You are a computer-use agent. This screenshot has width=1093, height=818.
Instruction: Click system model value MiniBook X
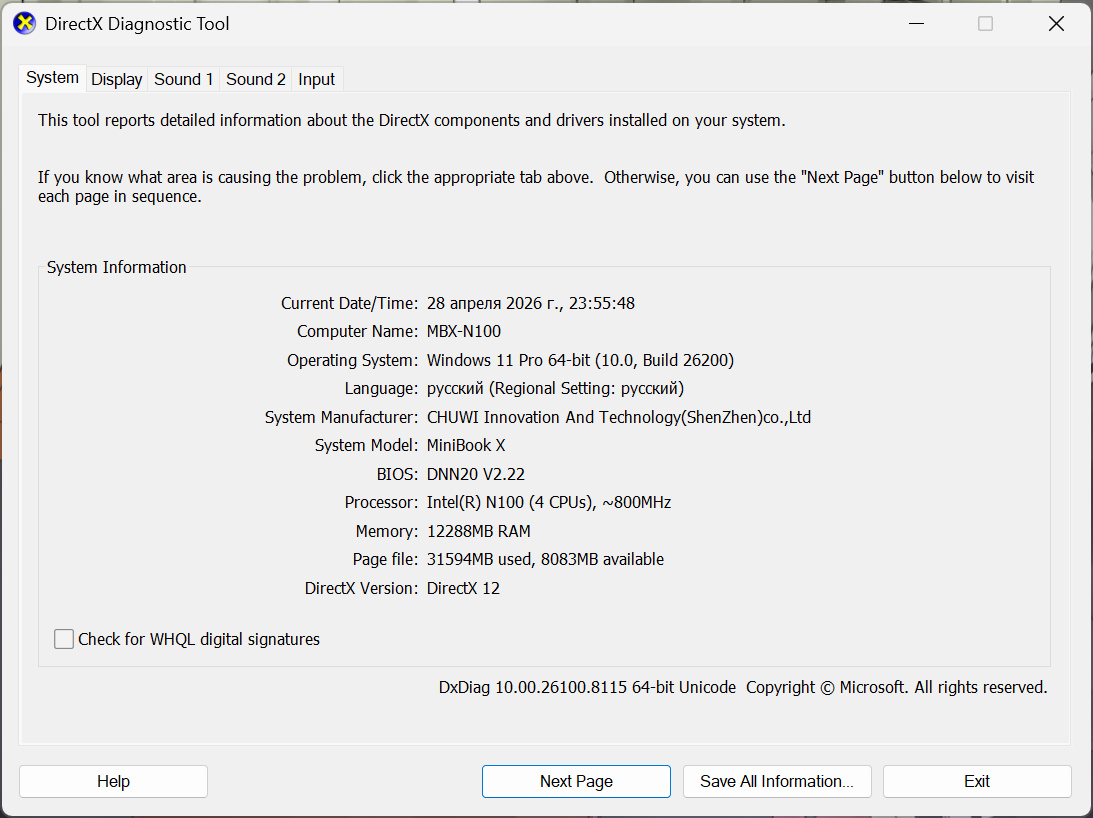[466, 445]
